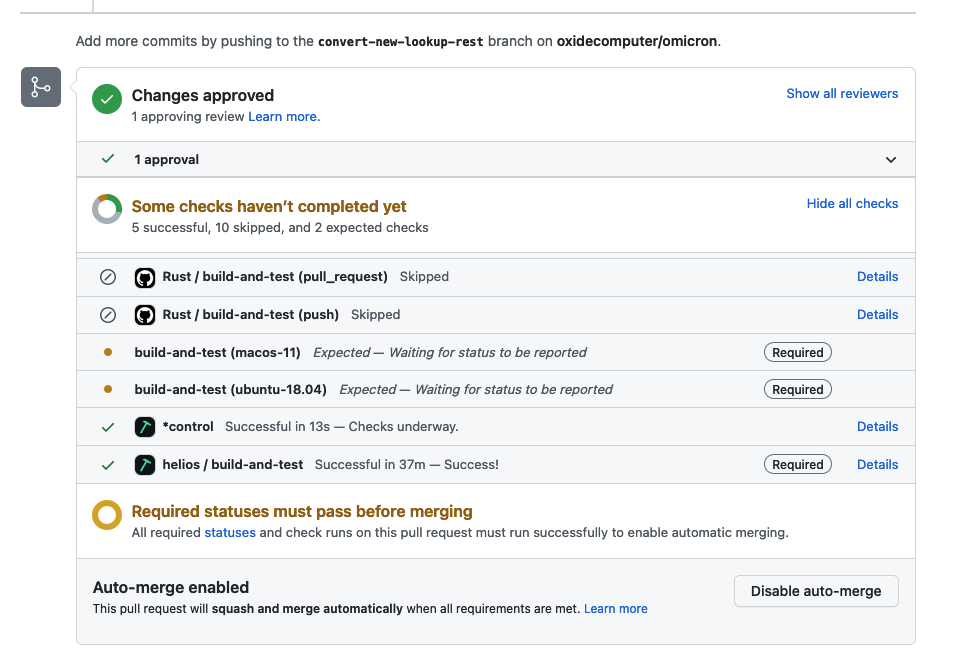Click the skipped icon for pull_request check
This screenshot has width=967, height=660.
click(x=108, y=277)
